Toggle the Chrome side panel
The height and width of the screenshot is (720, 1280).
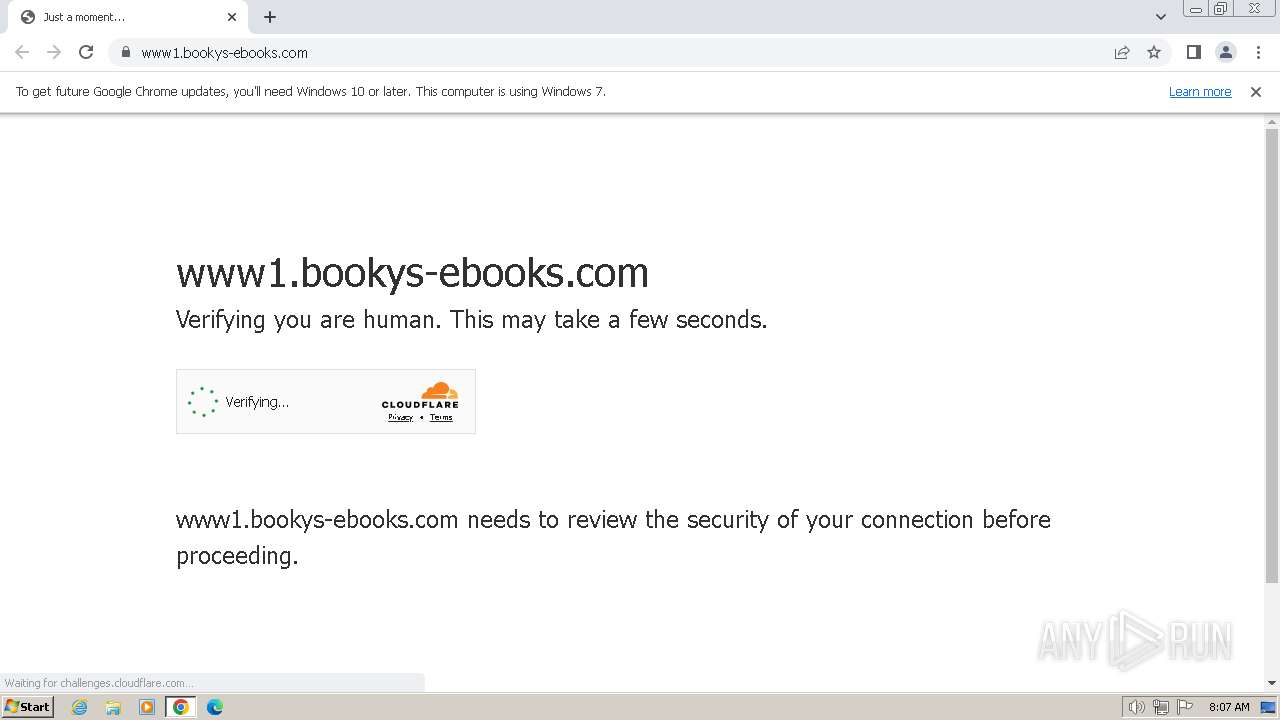[1193, 52]
